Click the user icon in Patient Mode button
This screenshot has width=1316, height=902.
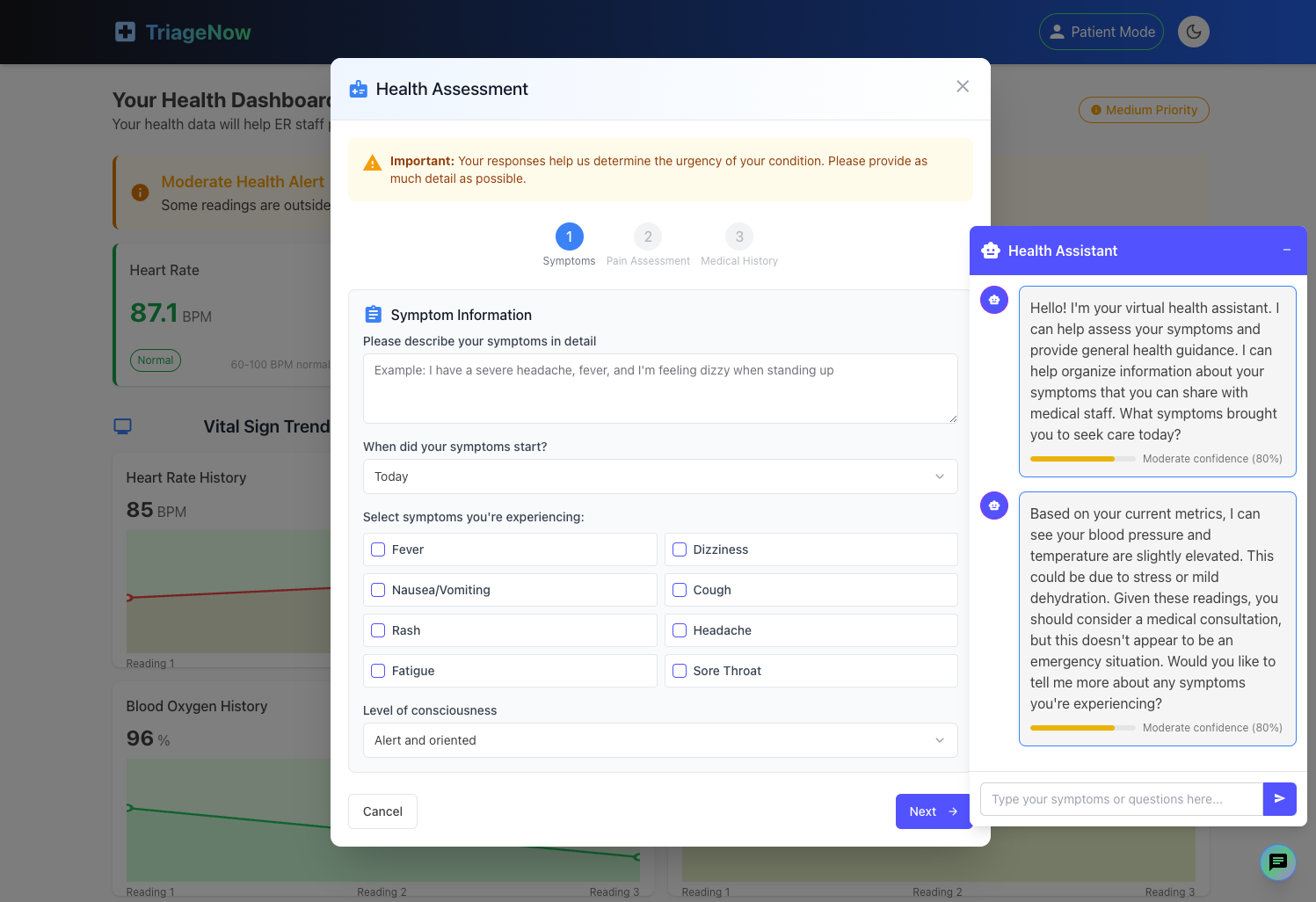[1058, 32]
